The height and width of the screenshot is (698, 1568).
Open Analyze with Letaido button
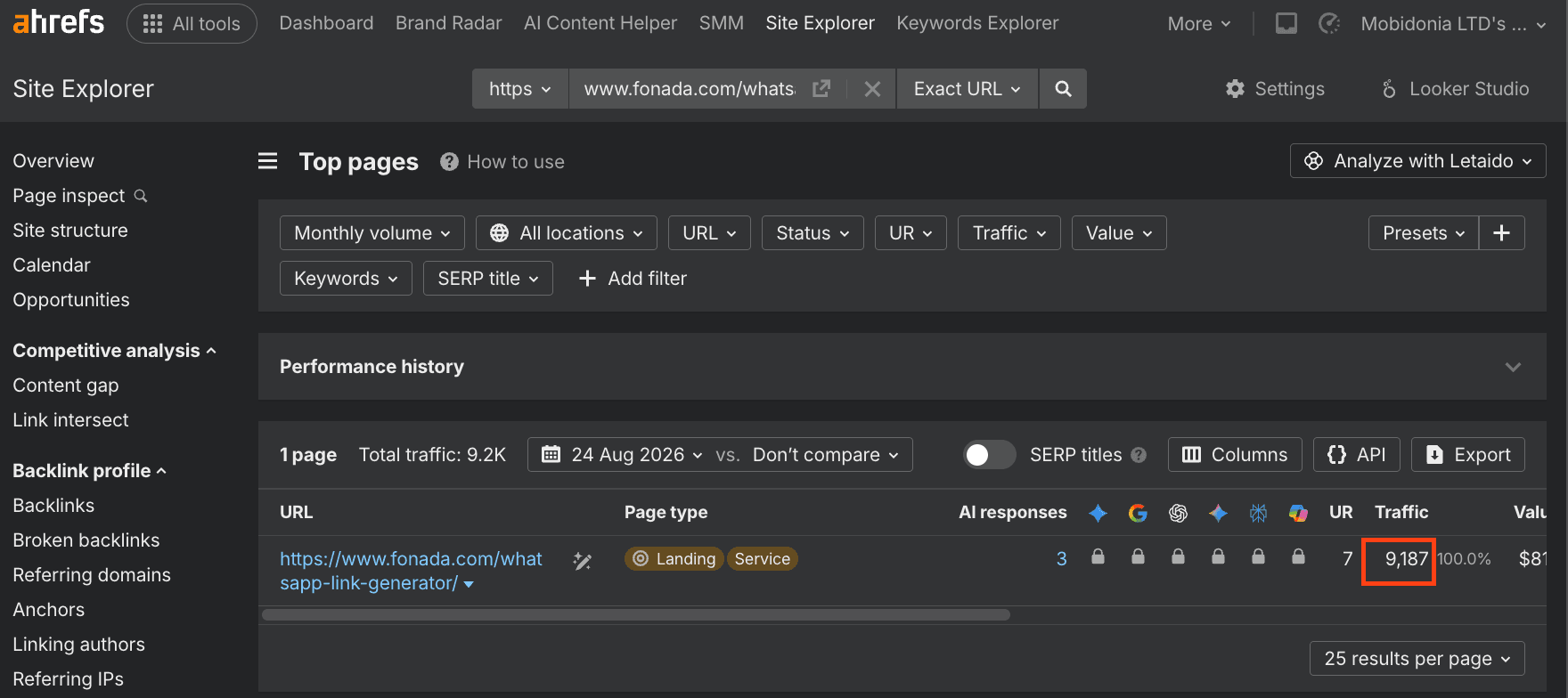click(x=1418, y=161)
